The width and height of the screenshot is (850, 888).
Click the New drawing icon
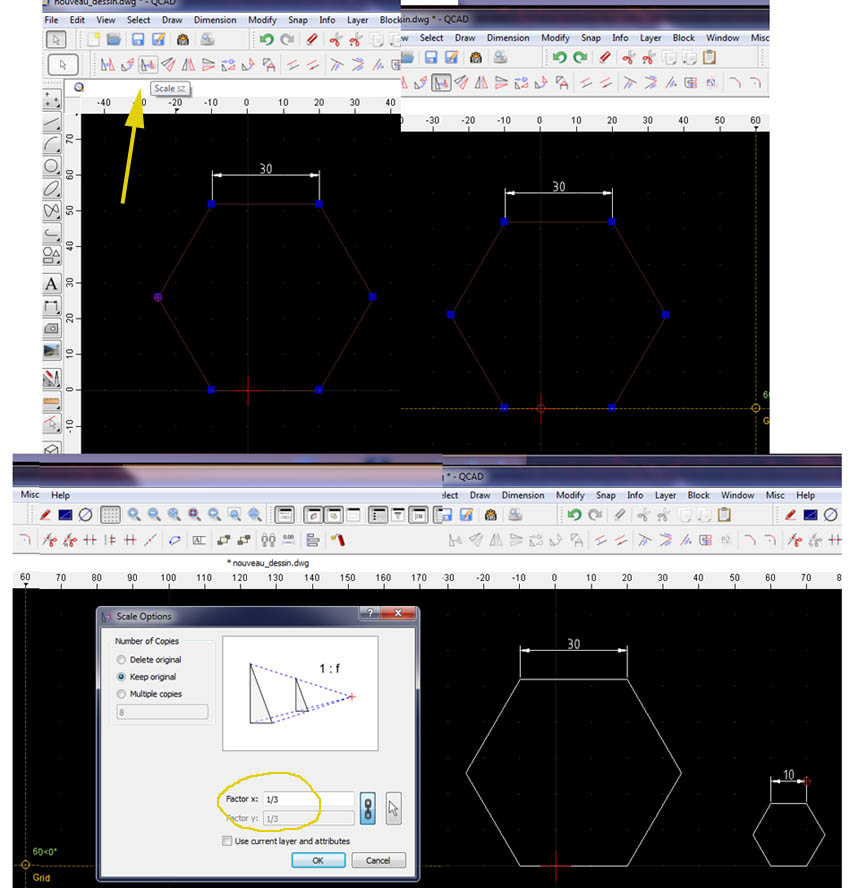[x=93, y=39]
